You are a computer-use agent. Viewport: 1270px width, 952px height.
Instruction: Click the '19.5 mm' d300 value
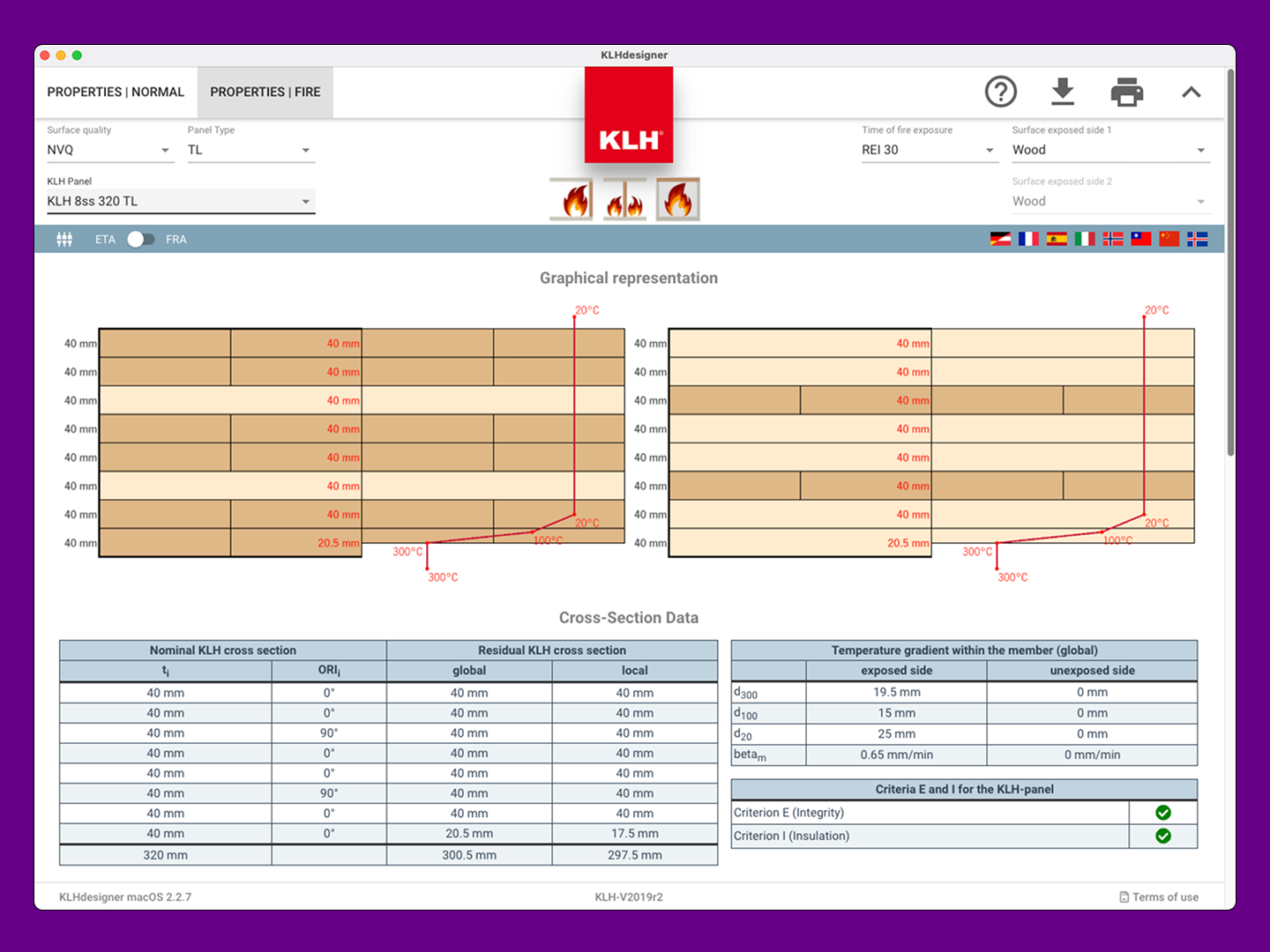(897, 692)
